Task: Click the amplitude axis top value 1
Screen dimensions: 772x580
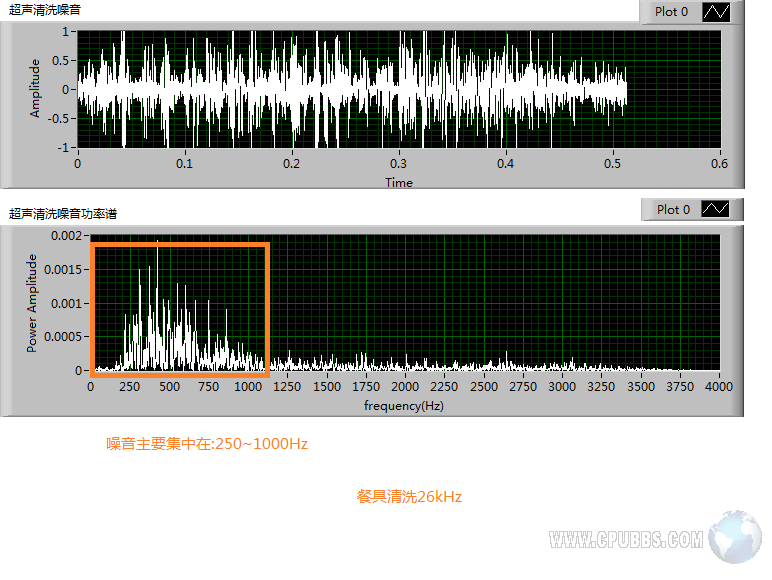Action: (65, 32)
